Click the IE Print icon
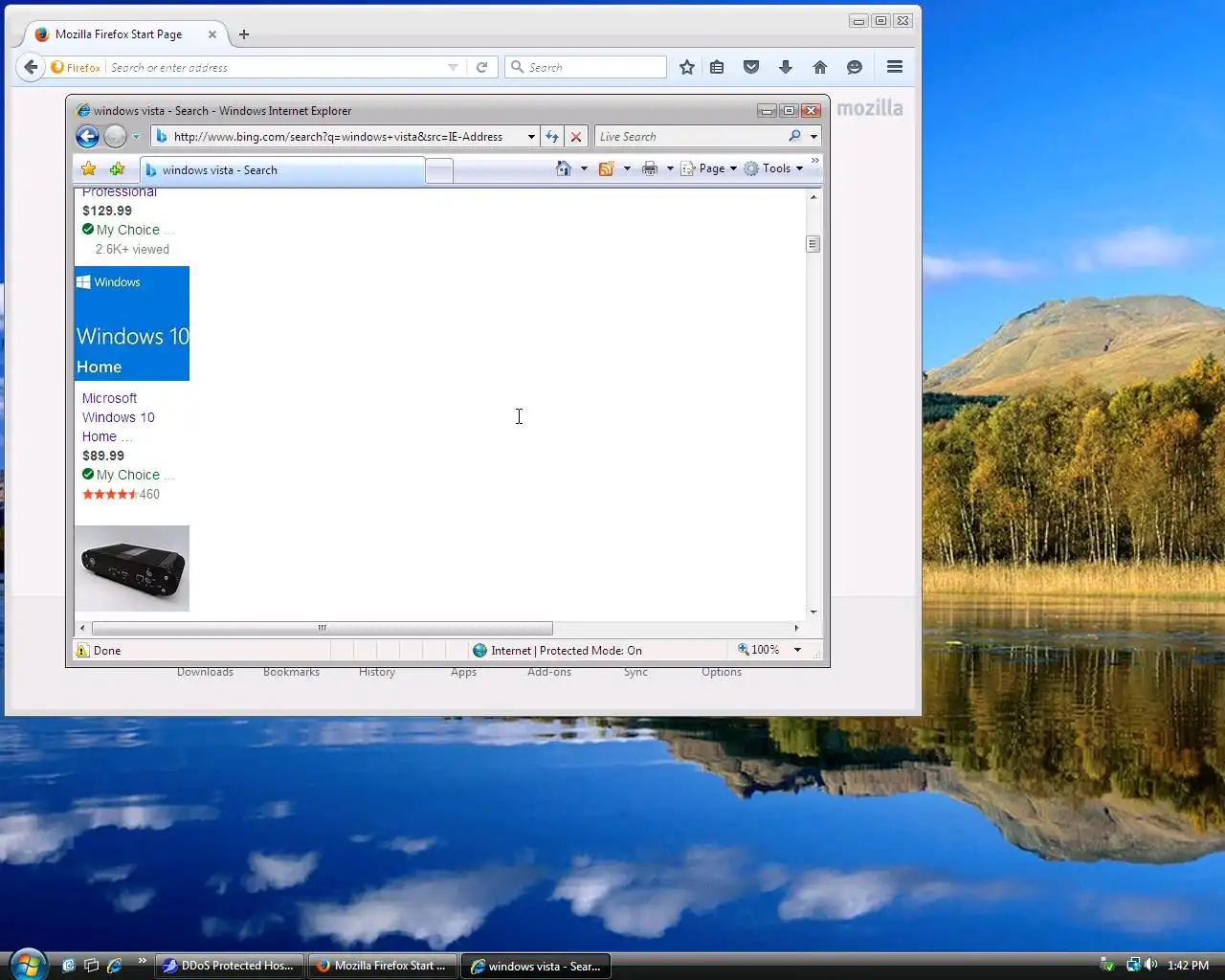The height and width of the screenshot is (980, 1225). click(x=650, y=168)
